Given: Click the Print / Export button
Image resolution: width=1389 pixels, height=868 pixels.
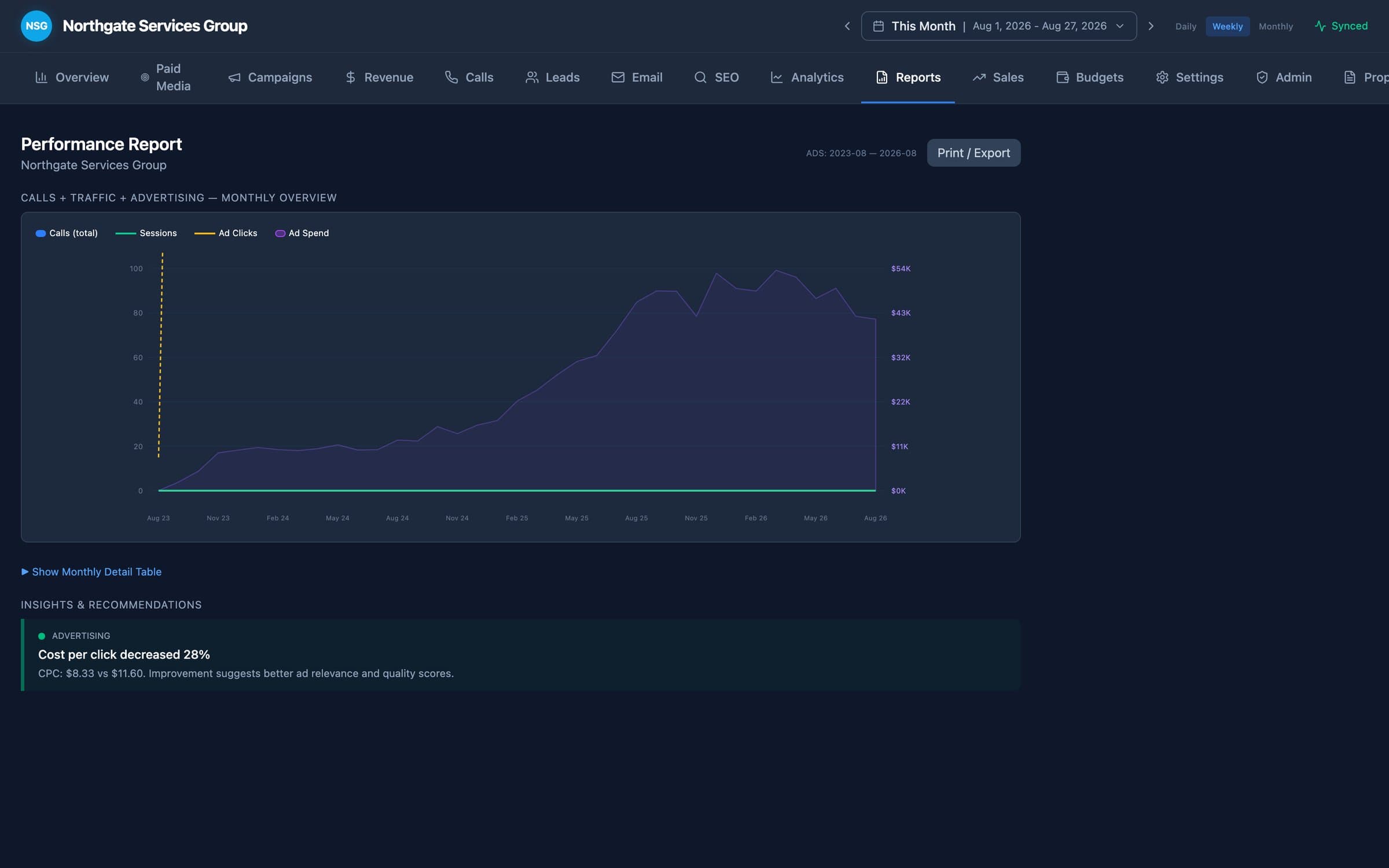Looking at the screenshot, I should click(973, 153).
